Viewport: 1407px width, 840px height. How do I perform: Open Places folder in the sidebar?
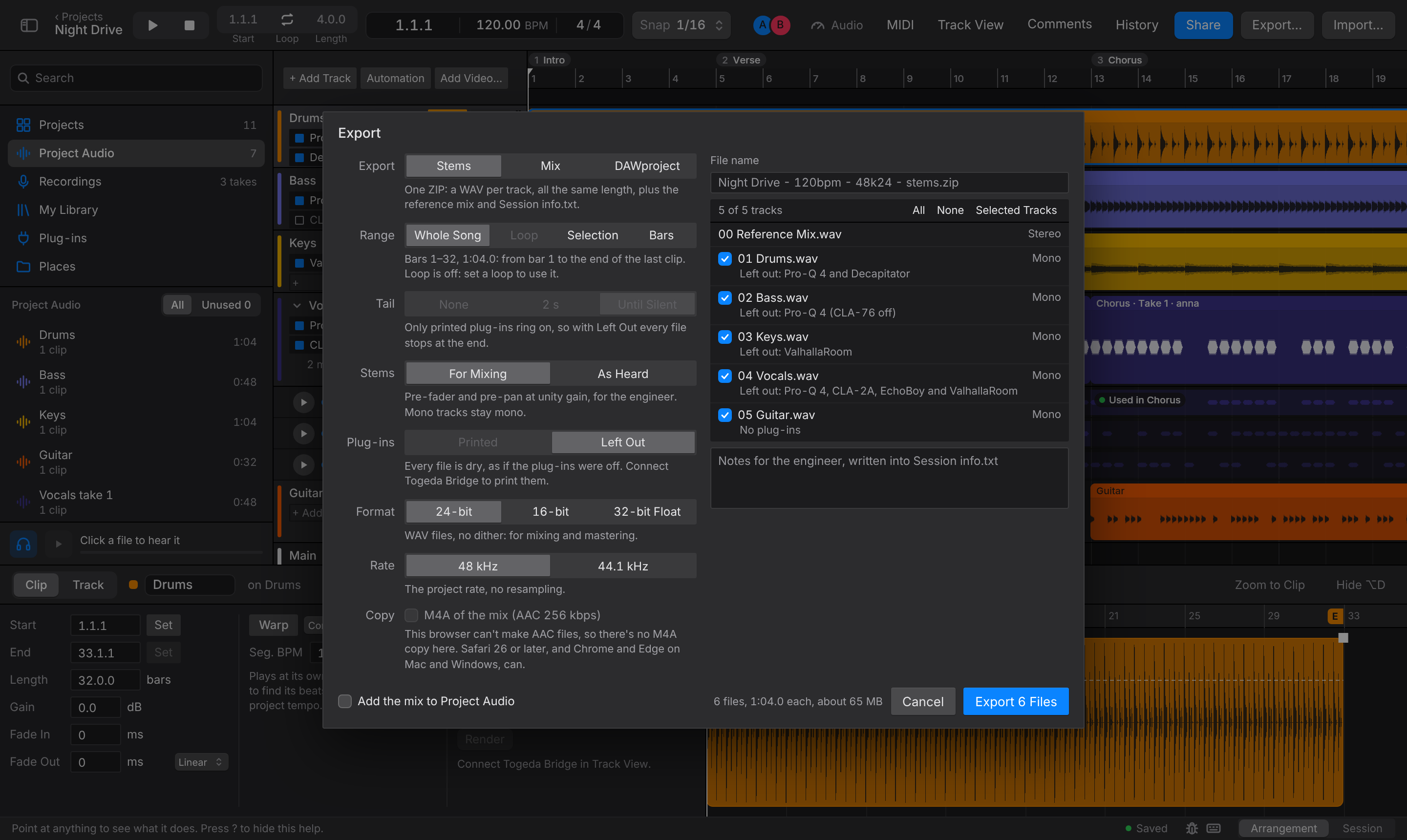point(136,267)
